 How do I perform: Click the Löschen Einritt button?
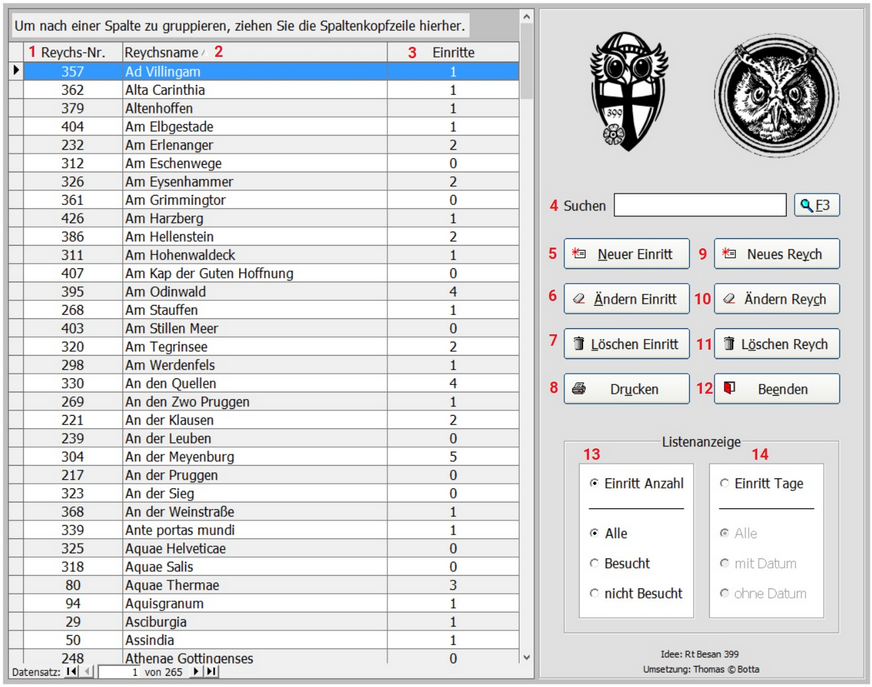[627, 344]
